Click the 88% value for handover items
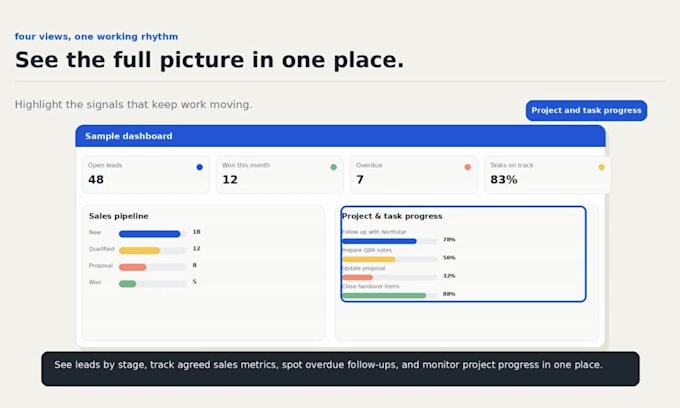 click(x=449, y=294)
